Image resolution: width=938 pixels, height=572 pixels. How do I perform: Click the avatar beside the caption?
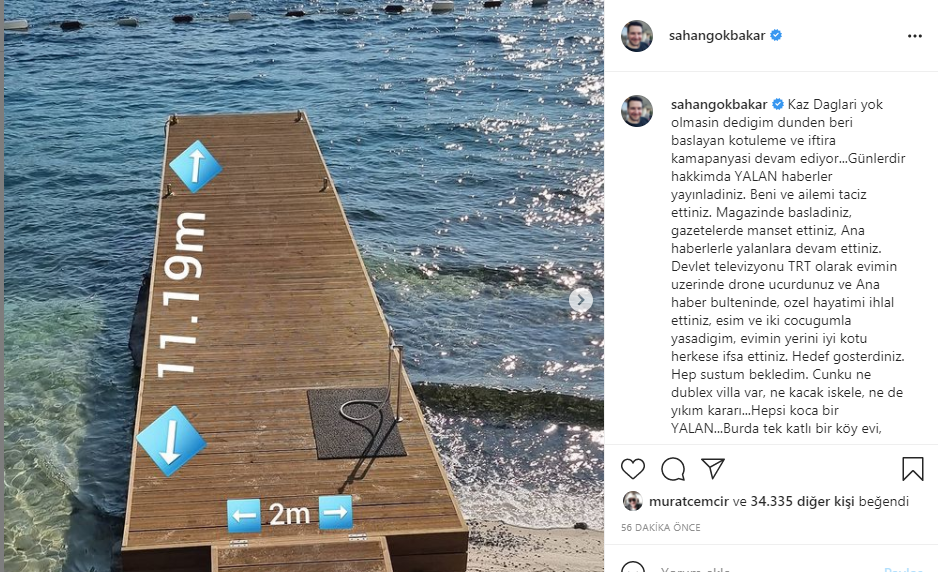click(x=636, y=111)
